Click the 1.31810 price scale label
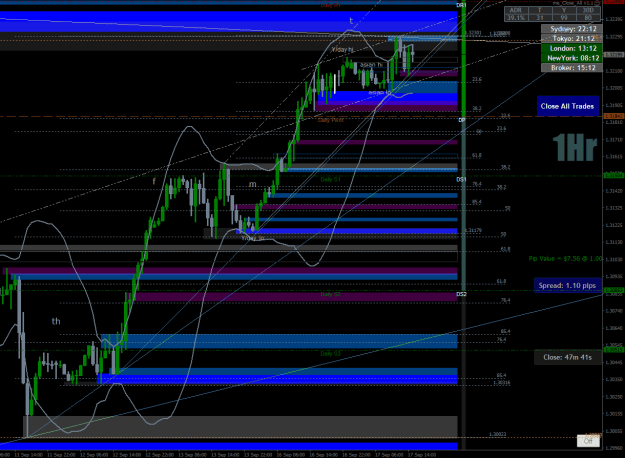625x458 pixels. (x=614, y=122)
